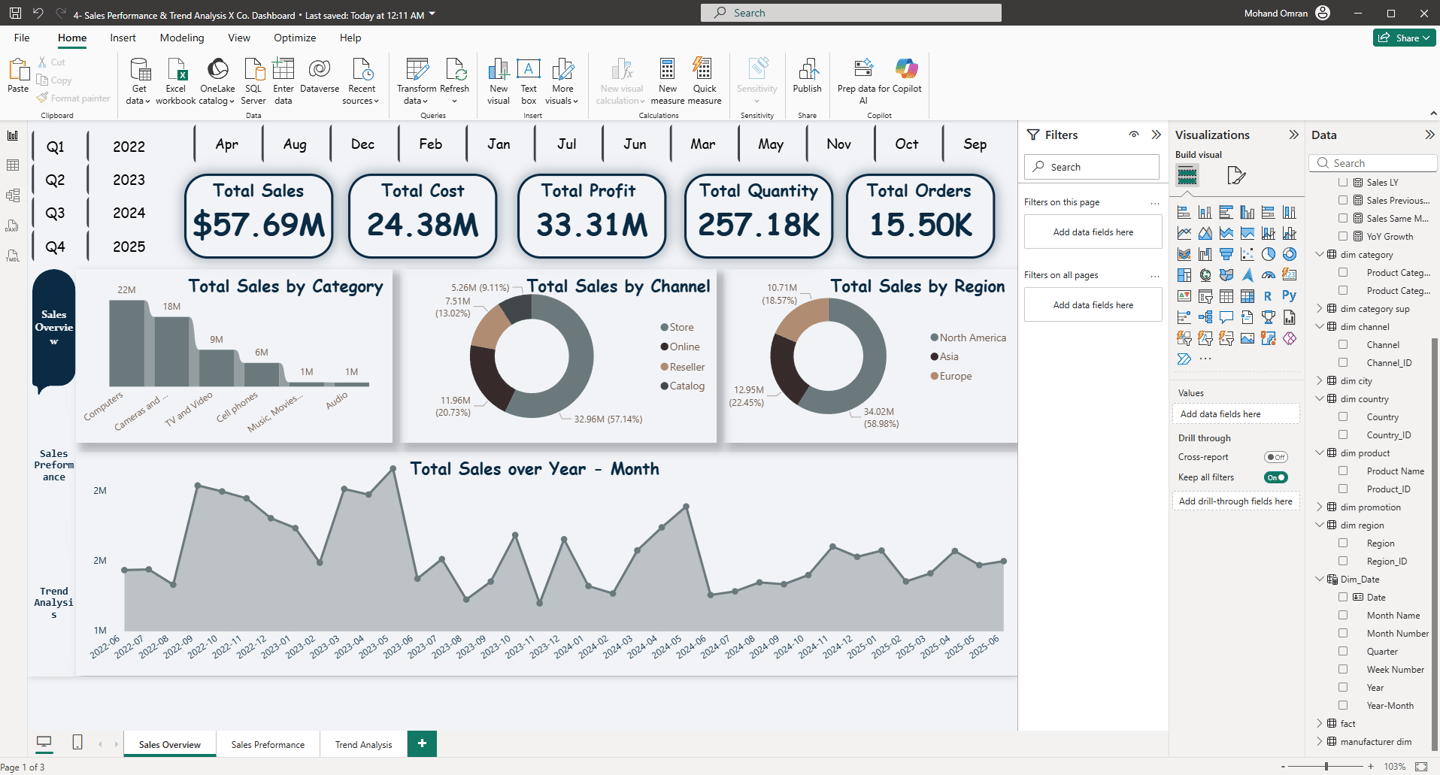The height and width of the screenshot is (775, 1440).
Task: Open the Transform data dropdown
Action: (x=417, y=95)
